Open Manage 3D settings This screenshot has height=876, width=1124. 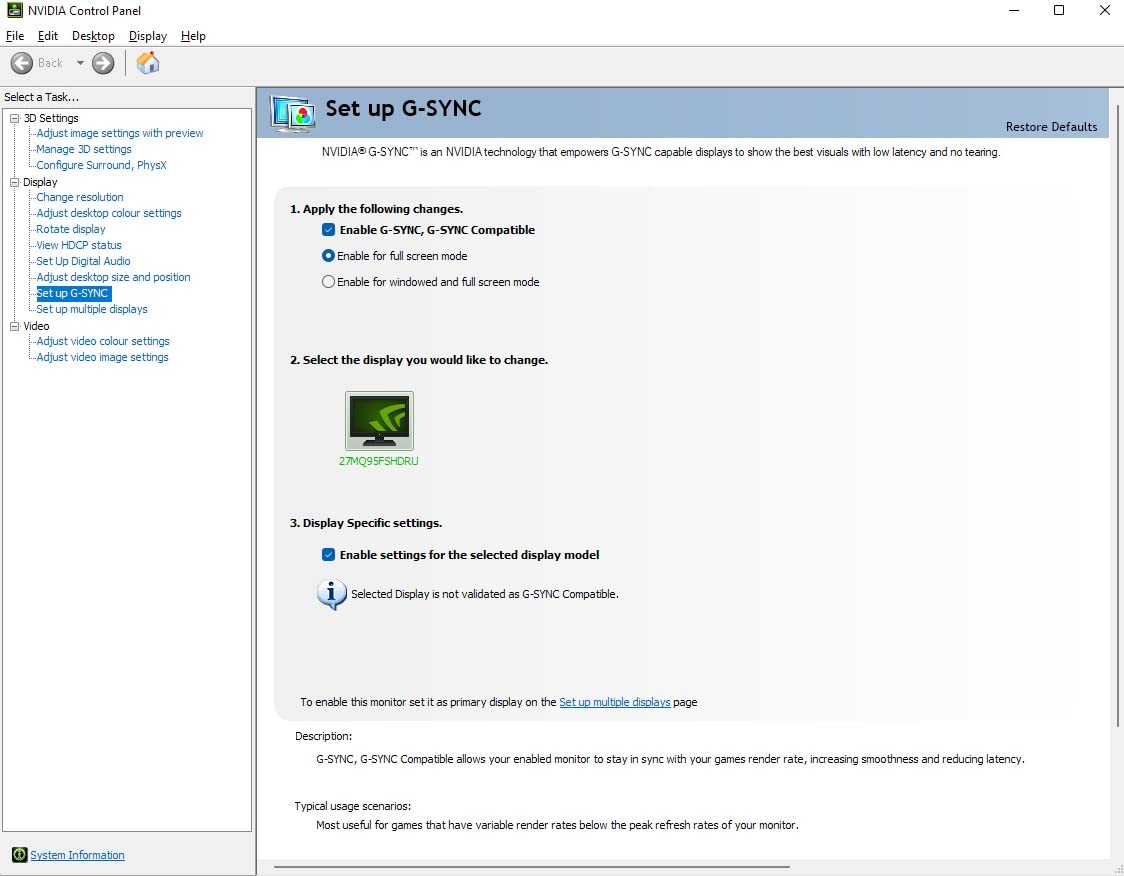(84, 149)
